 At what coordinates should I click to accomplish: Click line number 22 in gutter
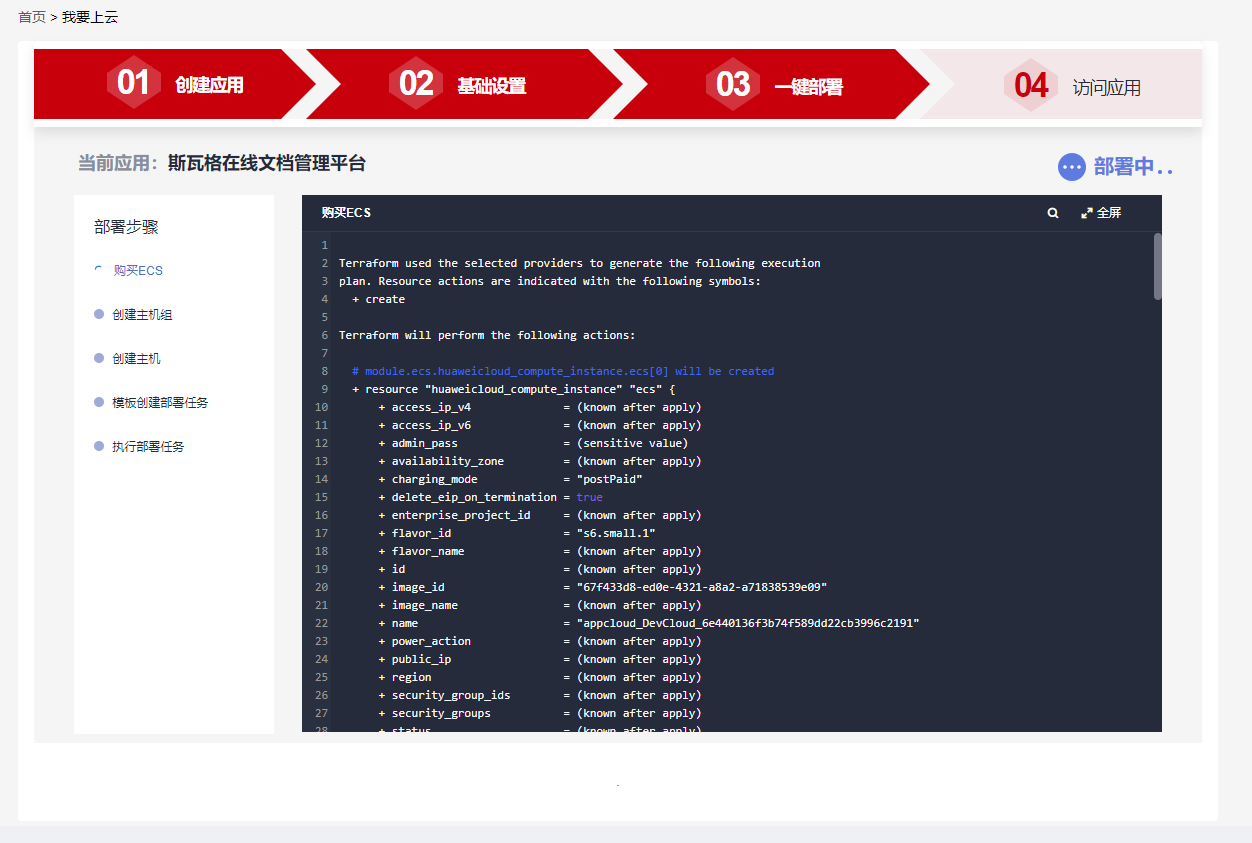tap(321, 623)
